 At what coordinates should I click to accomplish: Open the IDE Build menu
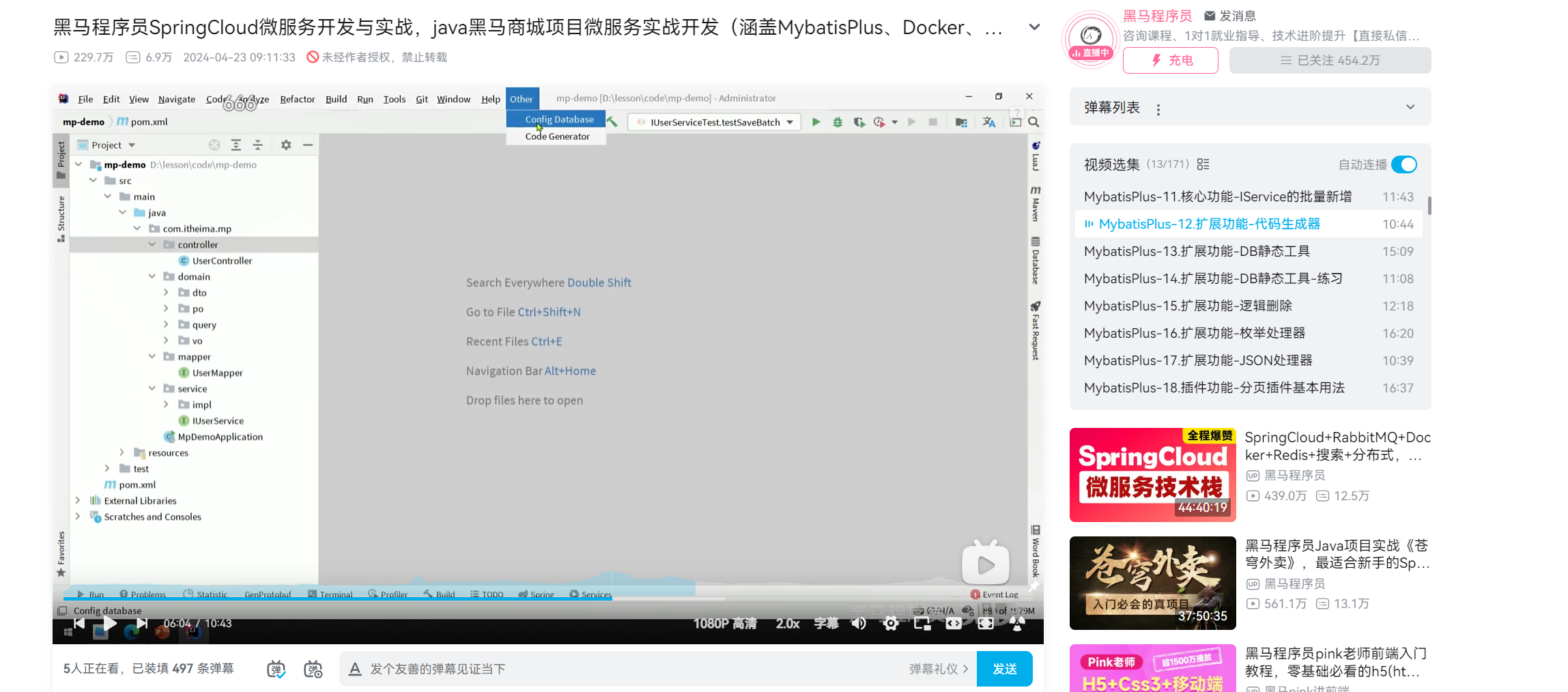coord(336,99)
